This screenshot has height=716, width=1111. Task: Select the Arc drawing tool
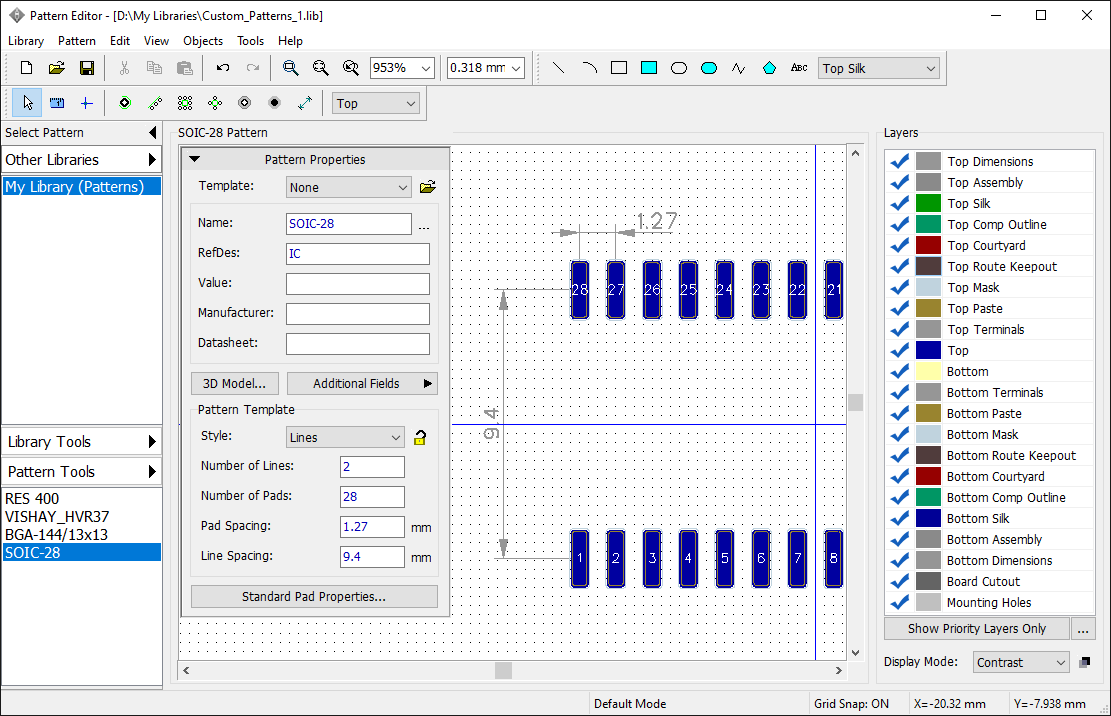[589, 68]
